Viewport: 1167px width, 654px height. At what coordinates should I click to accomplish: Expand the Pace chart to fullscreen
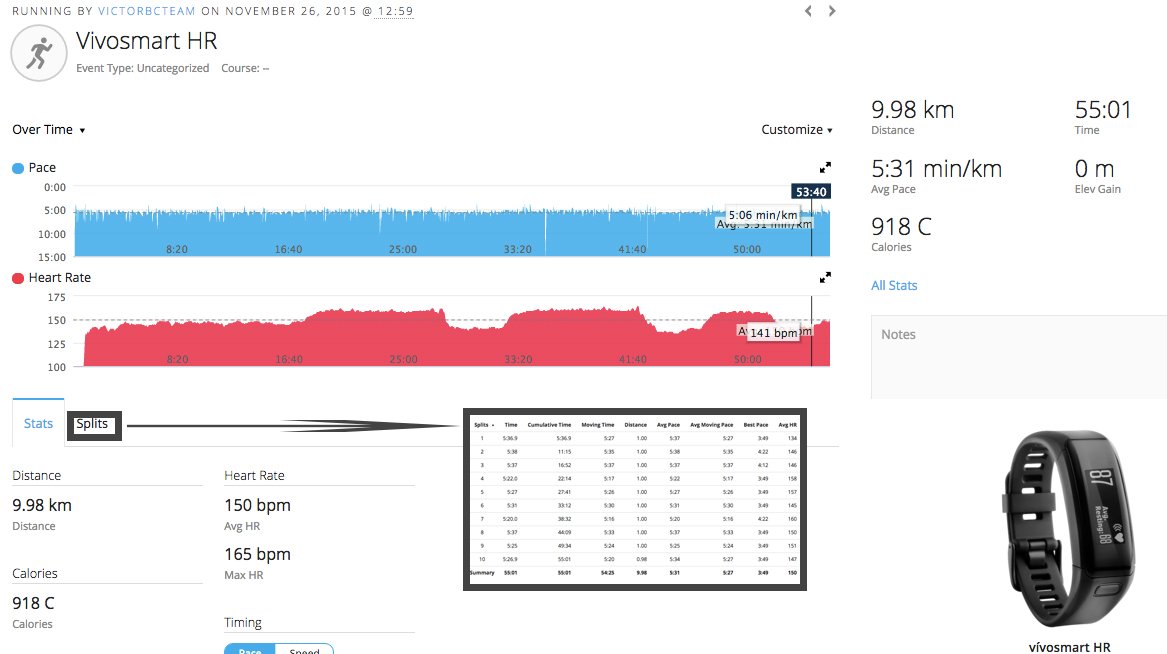[825, 167]
